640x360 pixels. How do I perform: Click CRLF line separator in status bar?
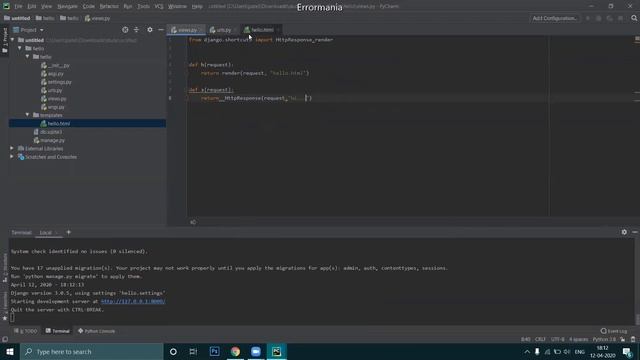[540, 340]
